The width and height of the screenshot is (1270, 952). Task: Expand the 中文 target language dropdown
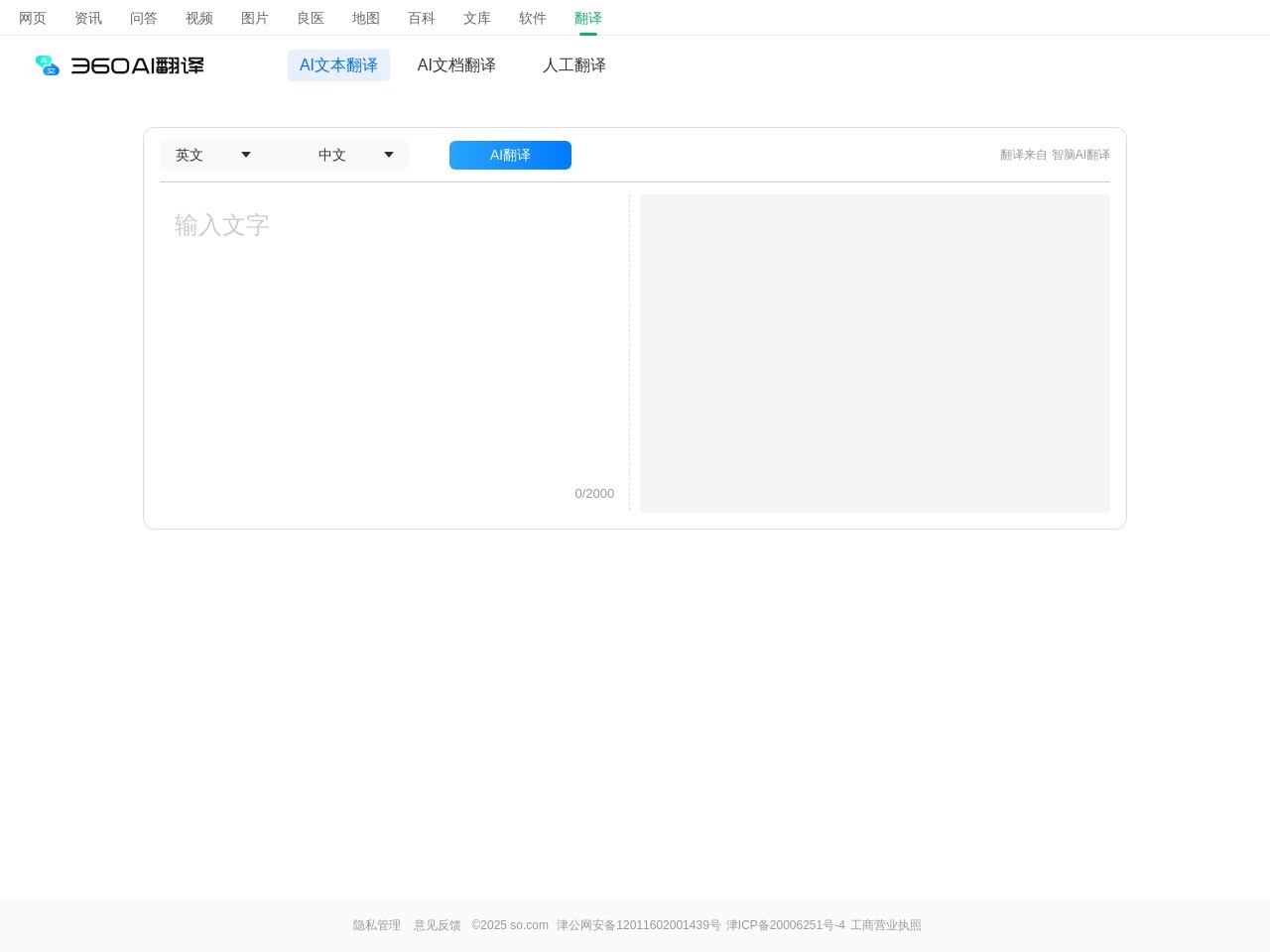click(x=355, y=155)
